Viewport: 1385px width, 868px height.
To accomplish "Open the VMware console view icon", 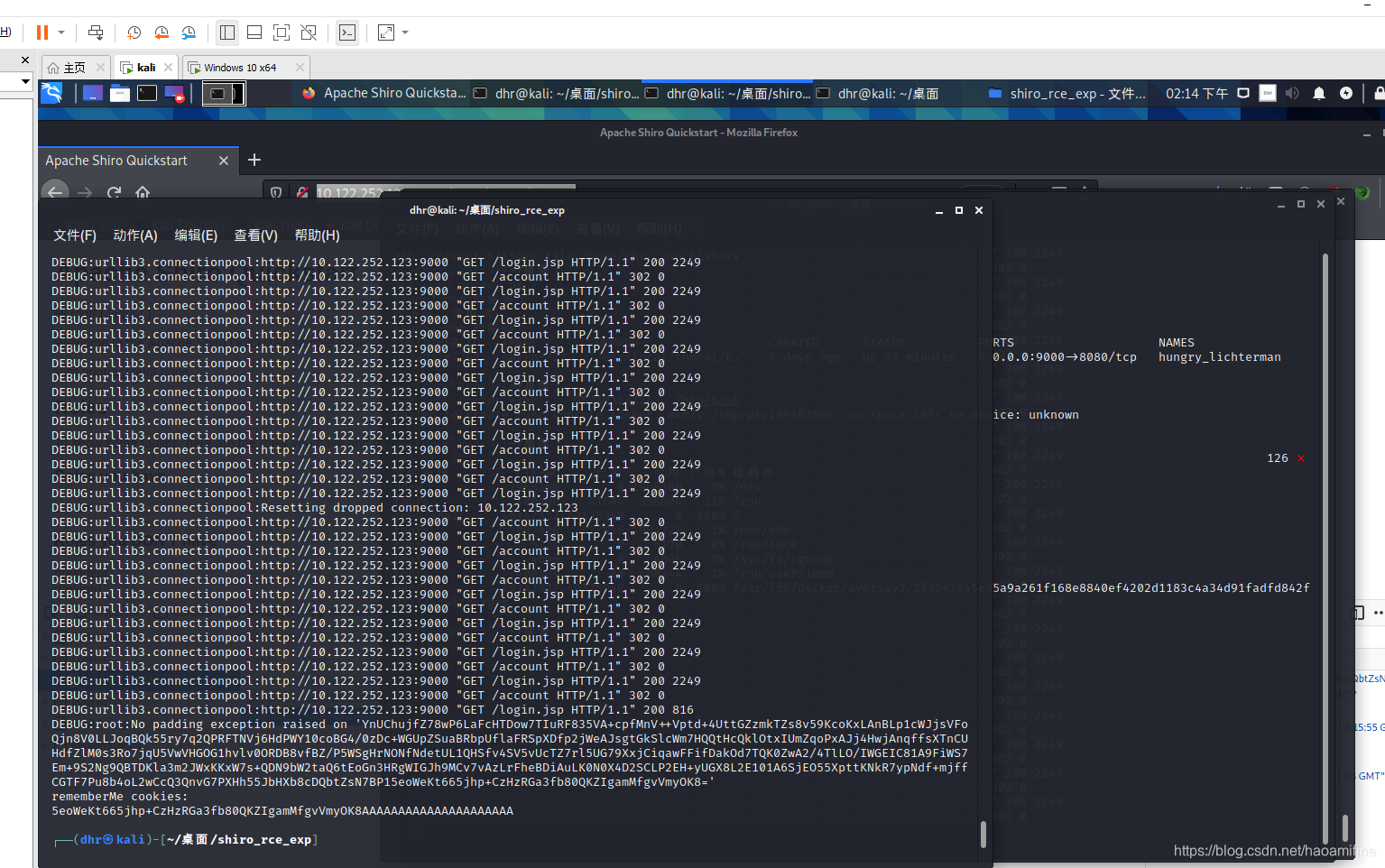I will pos(347,32).
